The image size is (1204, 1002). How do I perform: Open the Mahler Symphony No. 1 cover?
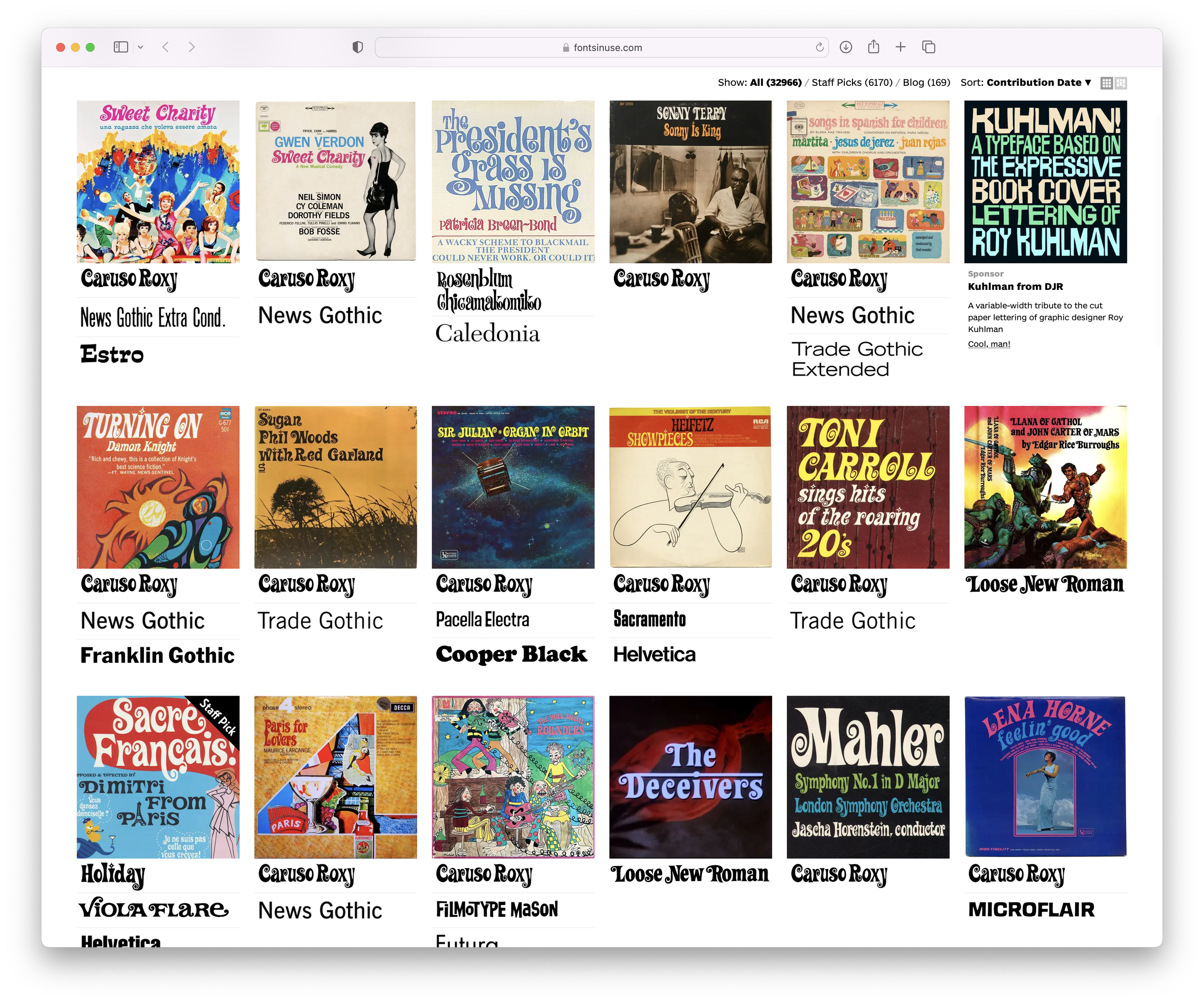tap(868, 777)
